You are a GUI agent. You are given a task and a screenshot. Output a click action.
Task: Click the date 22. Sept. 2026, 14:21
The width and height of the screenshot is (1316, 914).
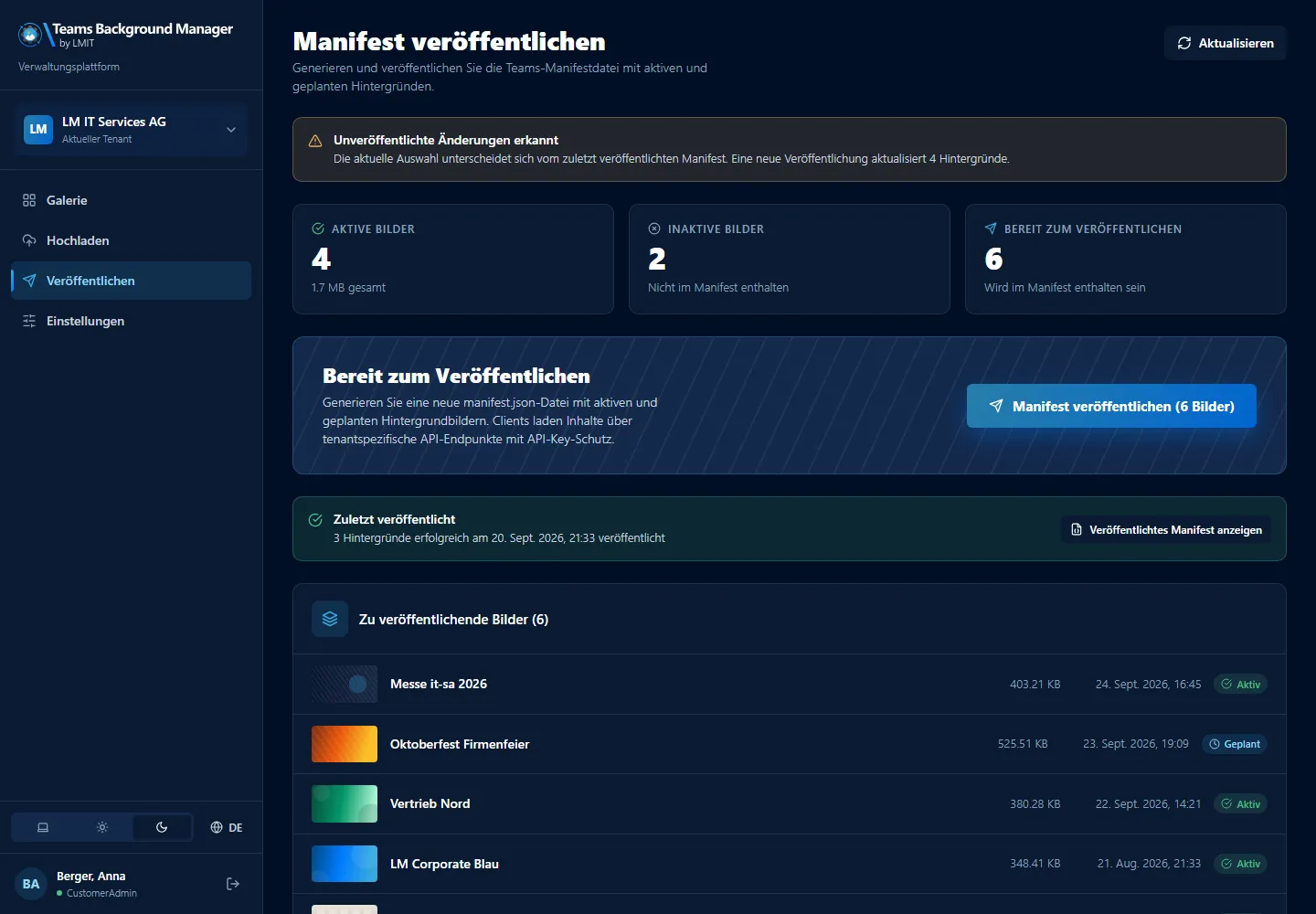pyautogui.click(x=1148, y=804)
